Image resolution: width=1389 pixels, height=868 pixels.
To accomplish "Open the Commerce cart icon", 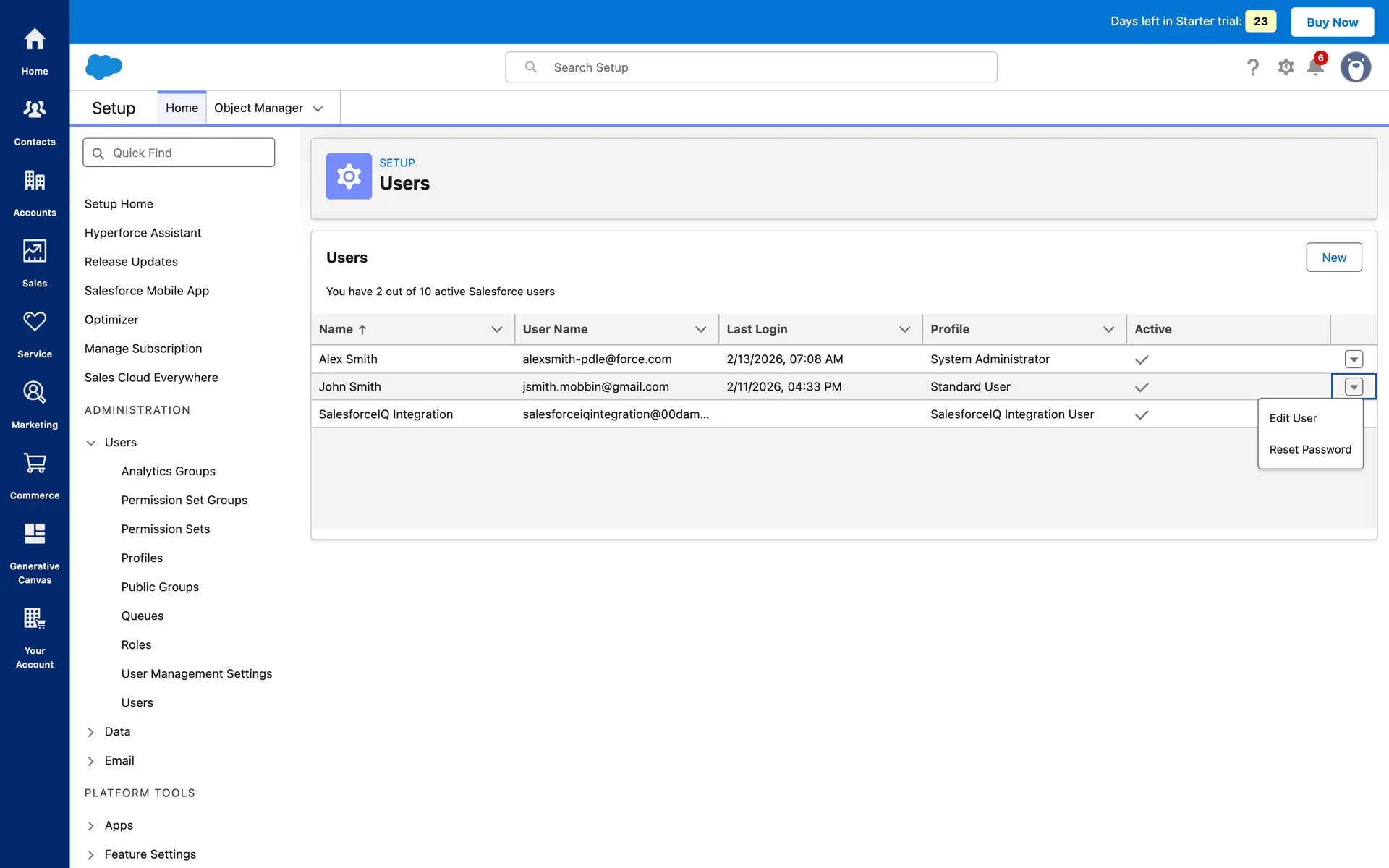I will (35, 464).
